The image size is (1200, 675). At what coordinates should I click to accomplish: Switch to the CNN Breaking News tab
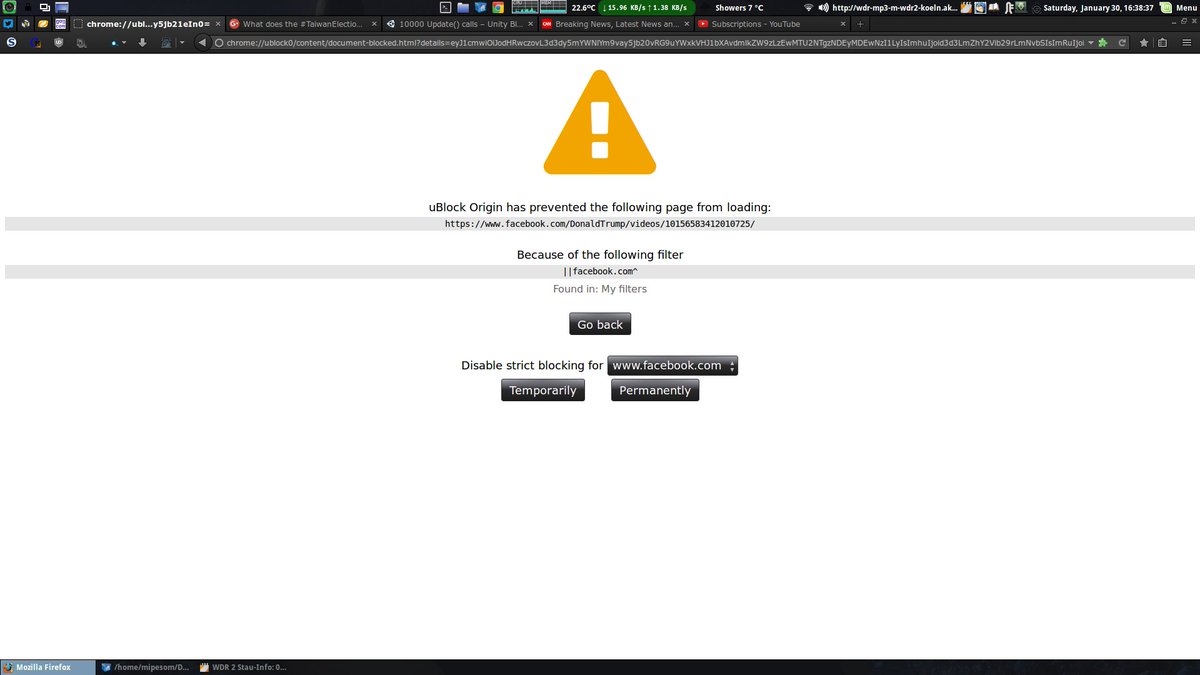click(x=616, y=24)
